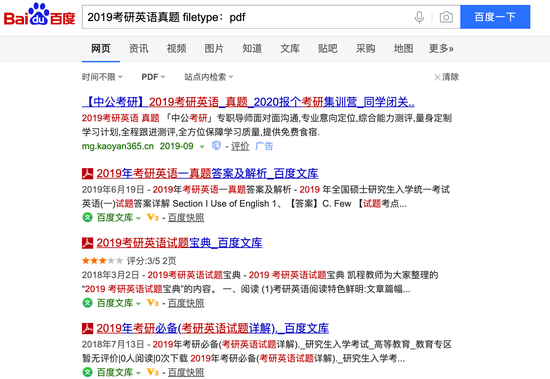Click the green badge icon under 2019年考研英语一真题 result

point(87,218)
